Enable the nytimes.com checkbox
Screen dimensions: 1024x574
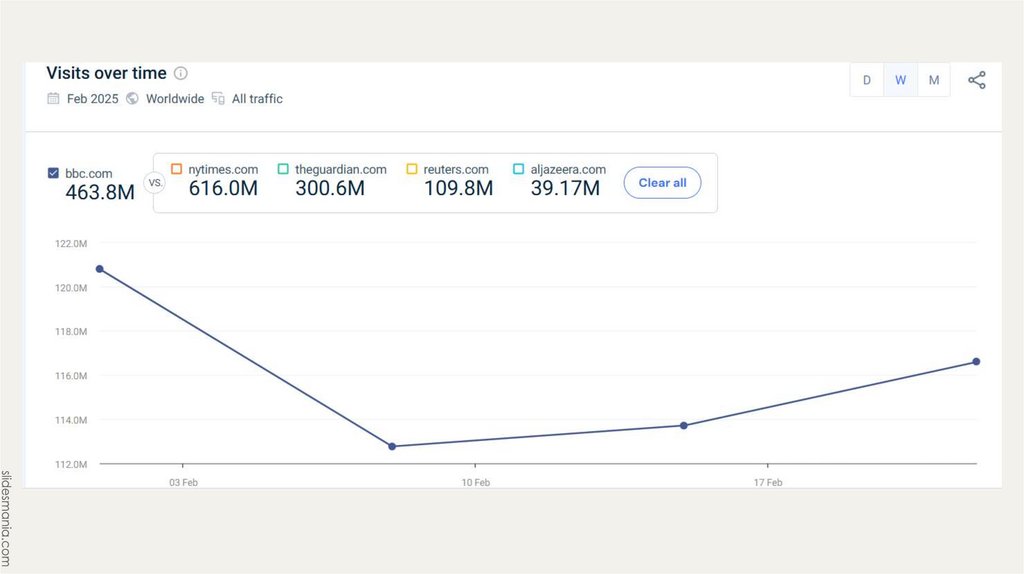(177, 169)
